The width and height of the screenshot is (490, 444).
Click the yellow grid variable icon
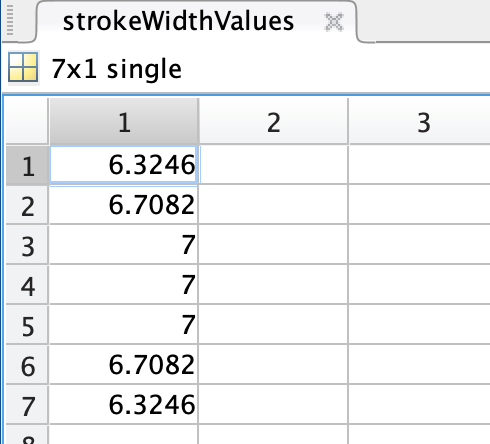(23, 67)
